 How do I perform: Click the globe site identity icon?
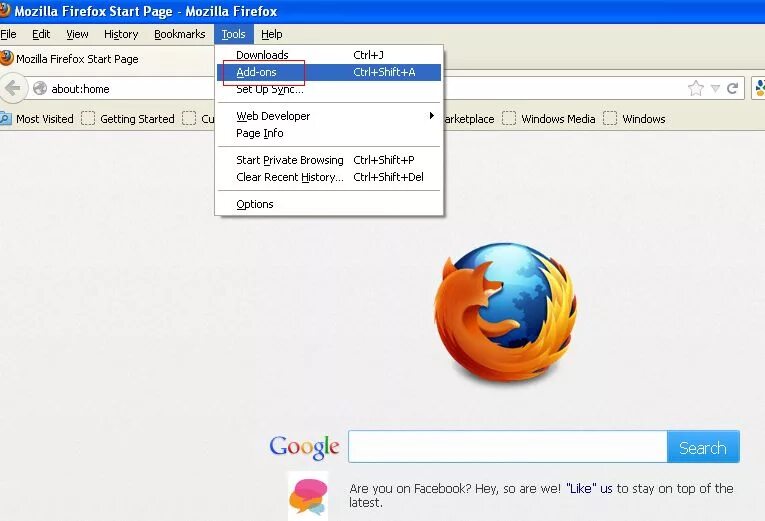coord(40,88)
